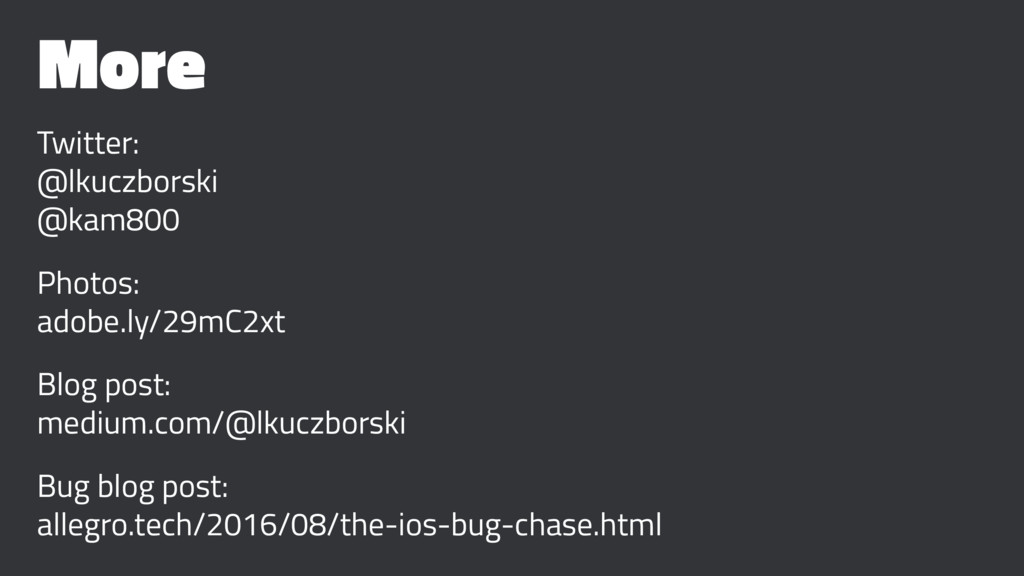Open the @lkuczborski Twitter handle under Twitter
Image resolution: width=1024 pixels, height=576 pixels.
[127, 182]
